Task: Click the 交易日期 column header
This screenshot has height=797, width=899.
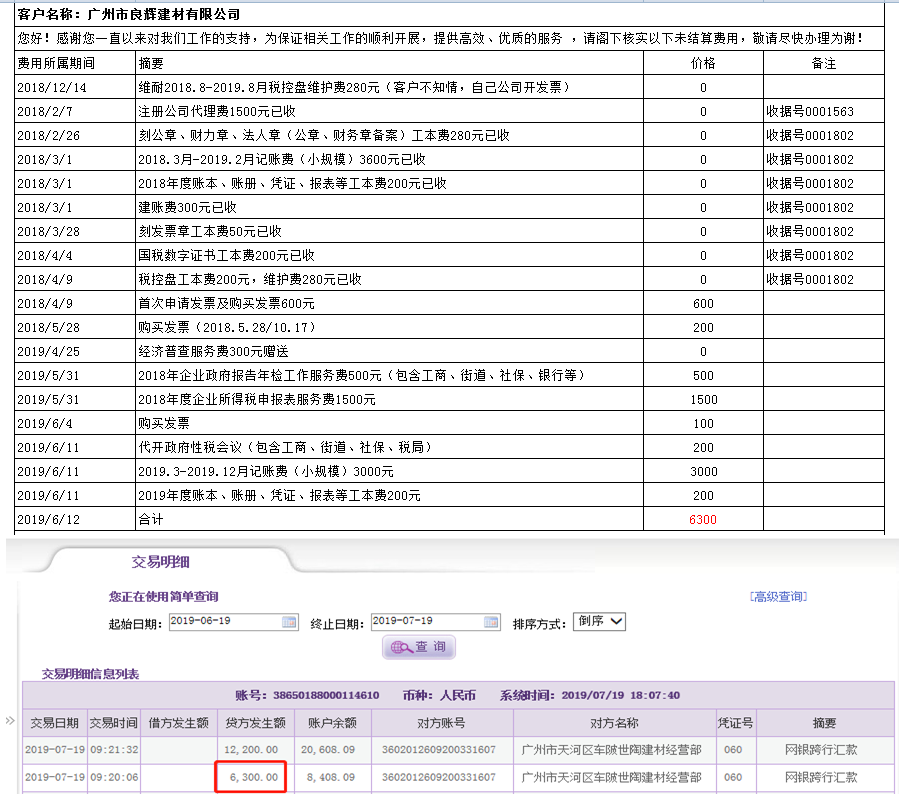Action: [x=54, y=723]
